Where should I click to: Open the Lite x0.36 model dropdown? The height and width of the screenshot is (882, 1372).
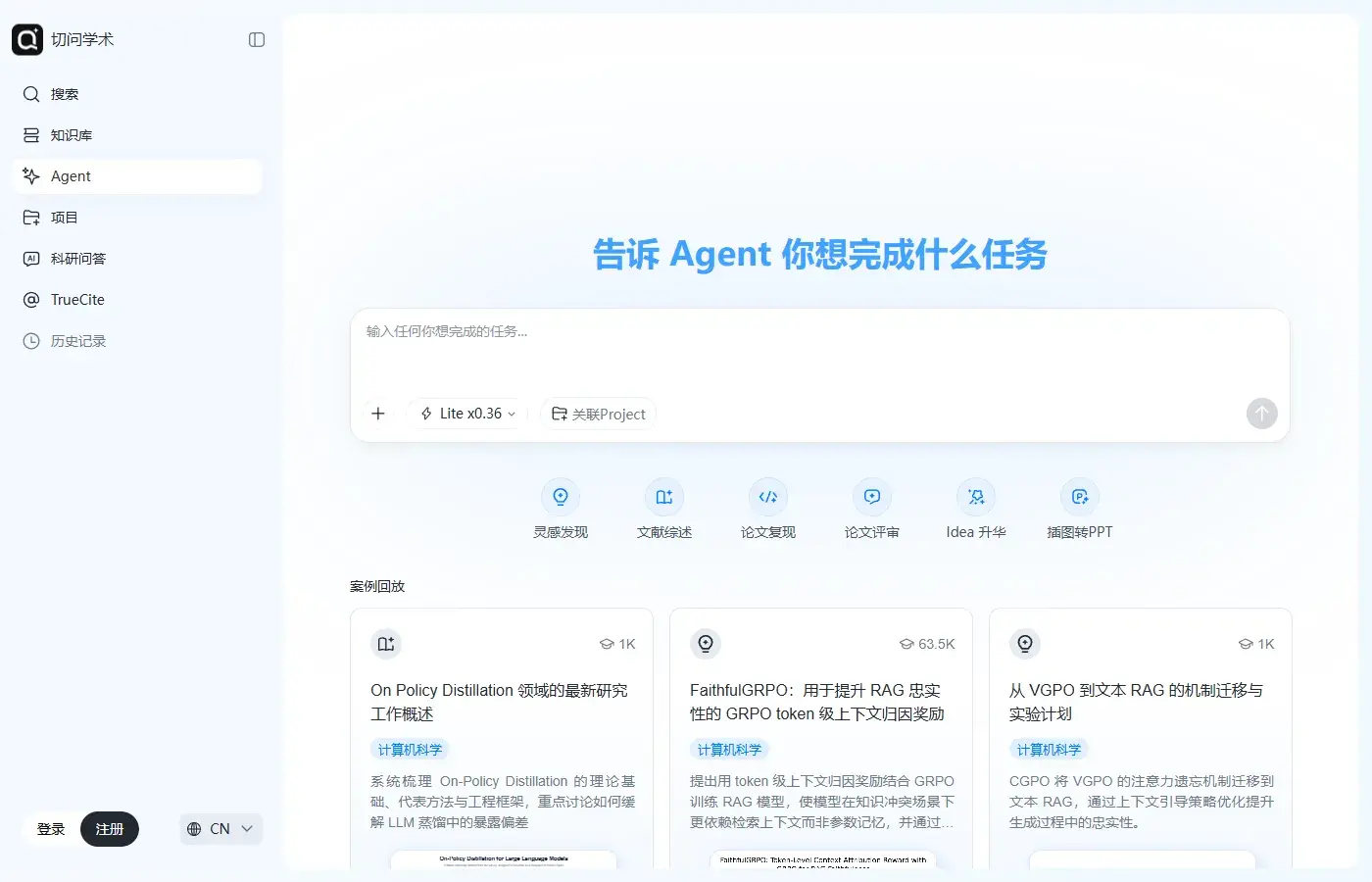point(468,414)
